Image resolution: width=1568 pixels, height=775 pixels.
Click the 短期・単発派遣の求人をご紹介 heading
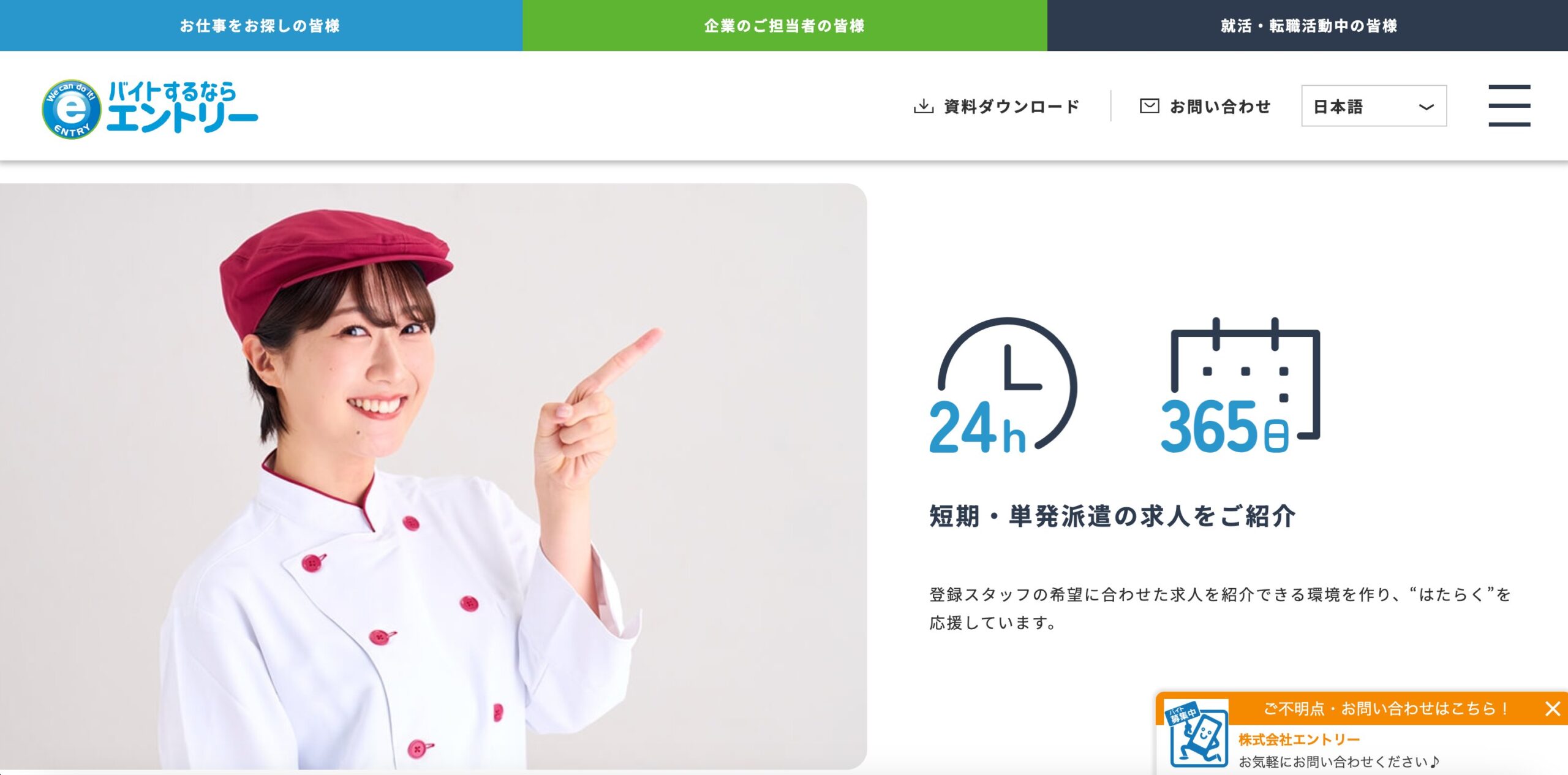[1112, 516]
